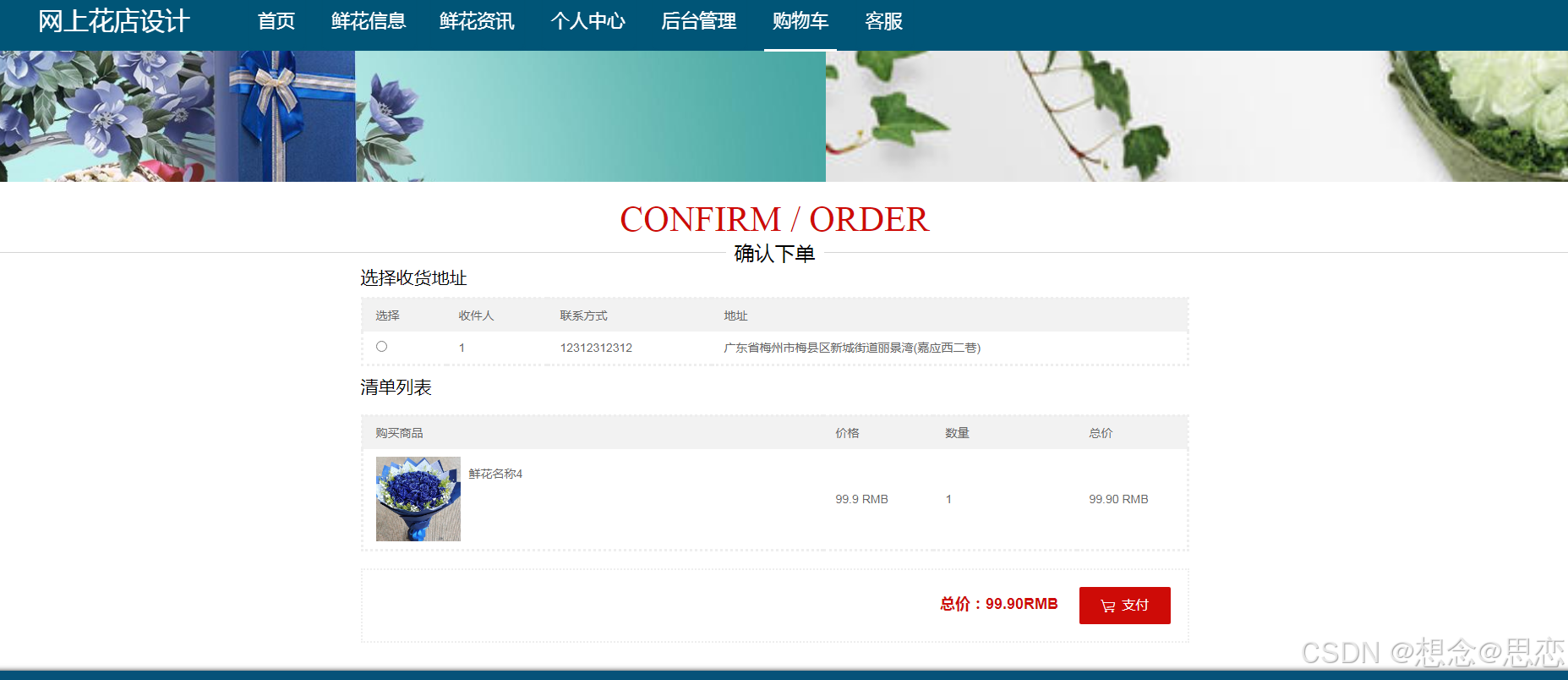Open the 首页 home menu item
1568x680 pixels.
(x=276, y=21)
